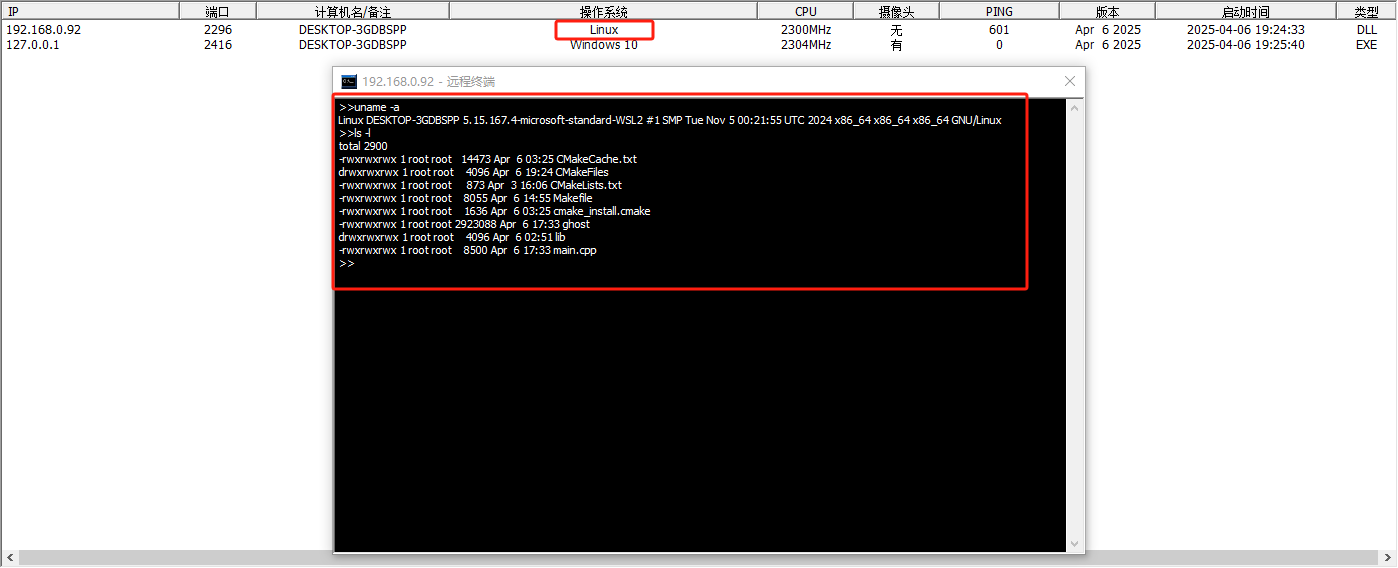The height and width of the screenshot is (568, 1398).
Task: Click the 版本 column header
Action: (x=1107, y=11)
